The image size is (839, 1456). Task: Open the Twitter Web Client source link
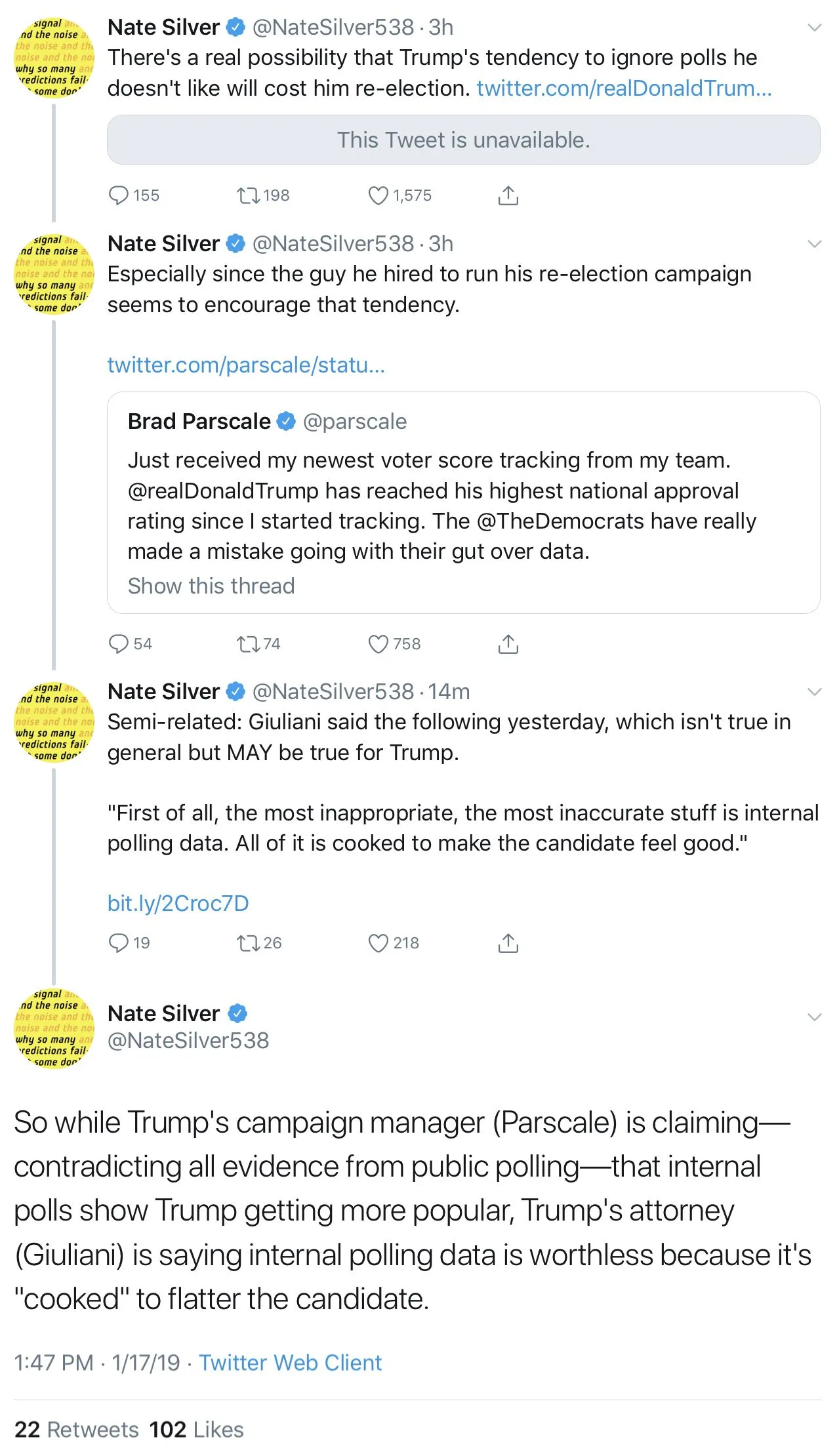pyautogui.click(x=290, y=1363)
